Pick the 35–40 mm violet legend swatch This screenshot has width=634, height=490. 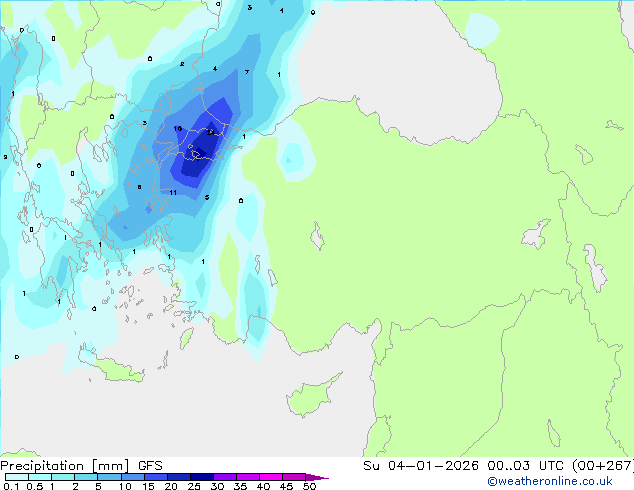[x=248, y=477]
